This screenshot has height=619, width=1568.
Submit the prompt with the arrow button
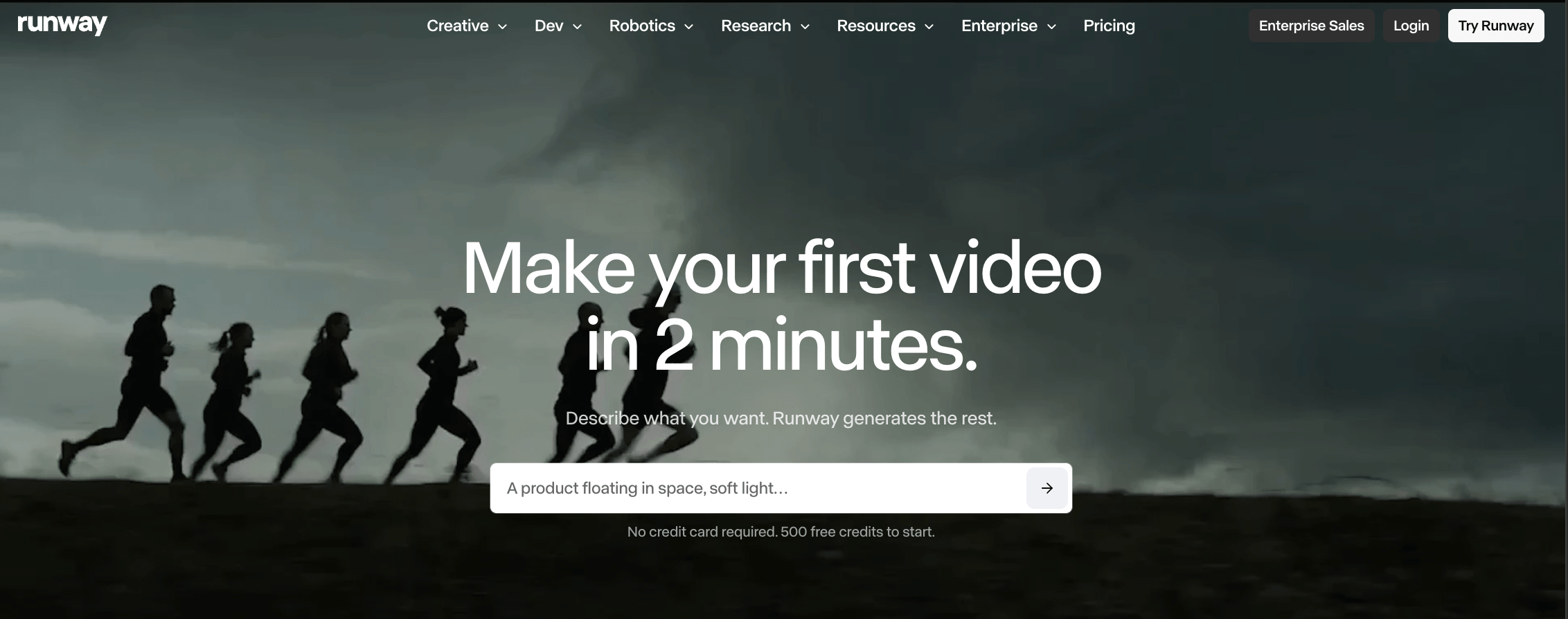[1046, 488]
